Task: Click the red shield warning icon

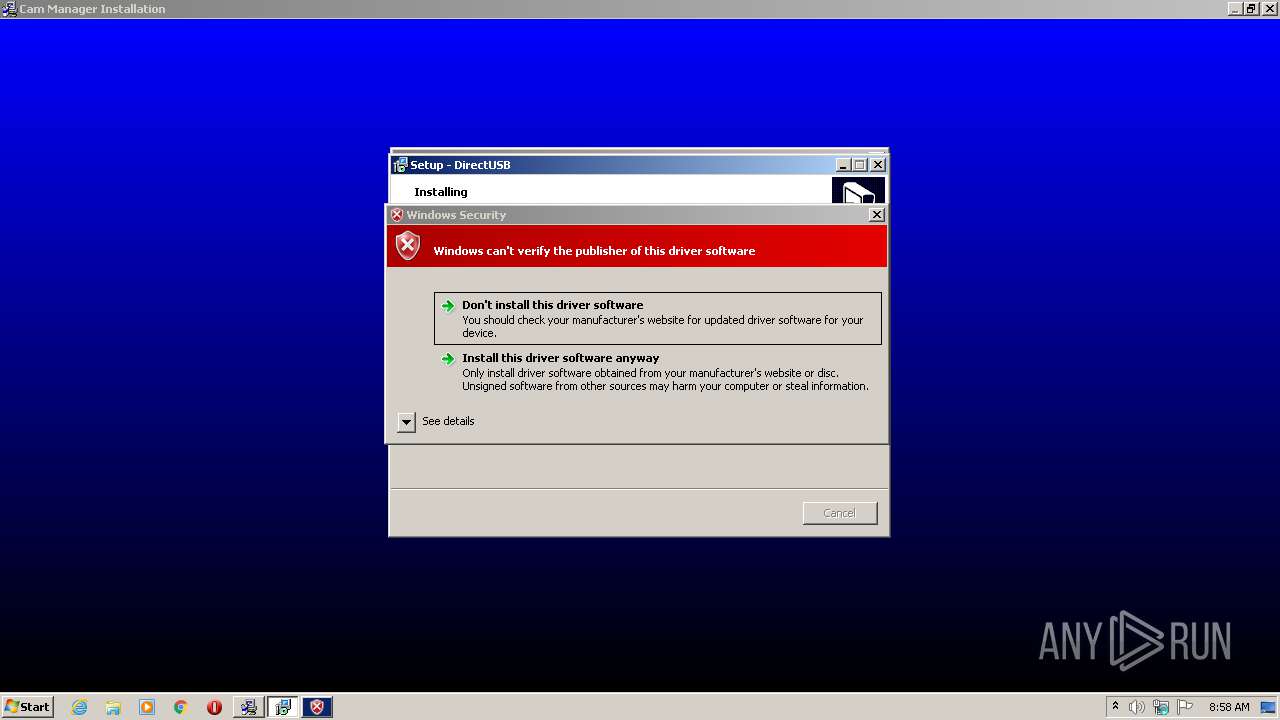Action: 408,246
